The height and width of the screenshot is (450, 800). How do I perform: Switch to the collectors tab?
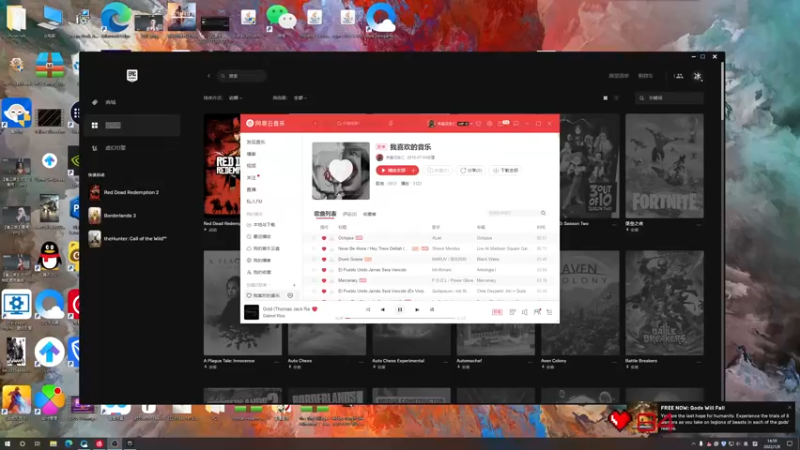(369, 214)
